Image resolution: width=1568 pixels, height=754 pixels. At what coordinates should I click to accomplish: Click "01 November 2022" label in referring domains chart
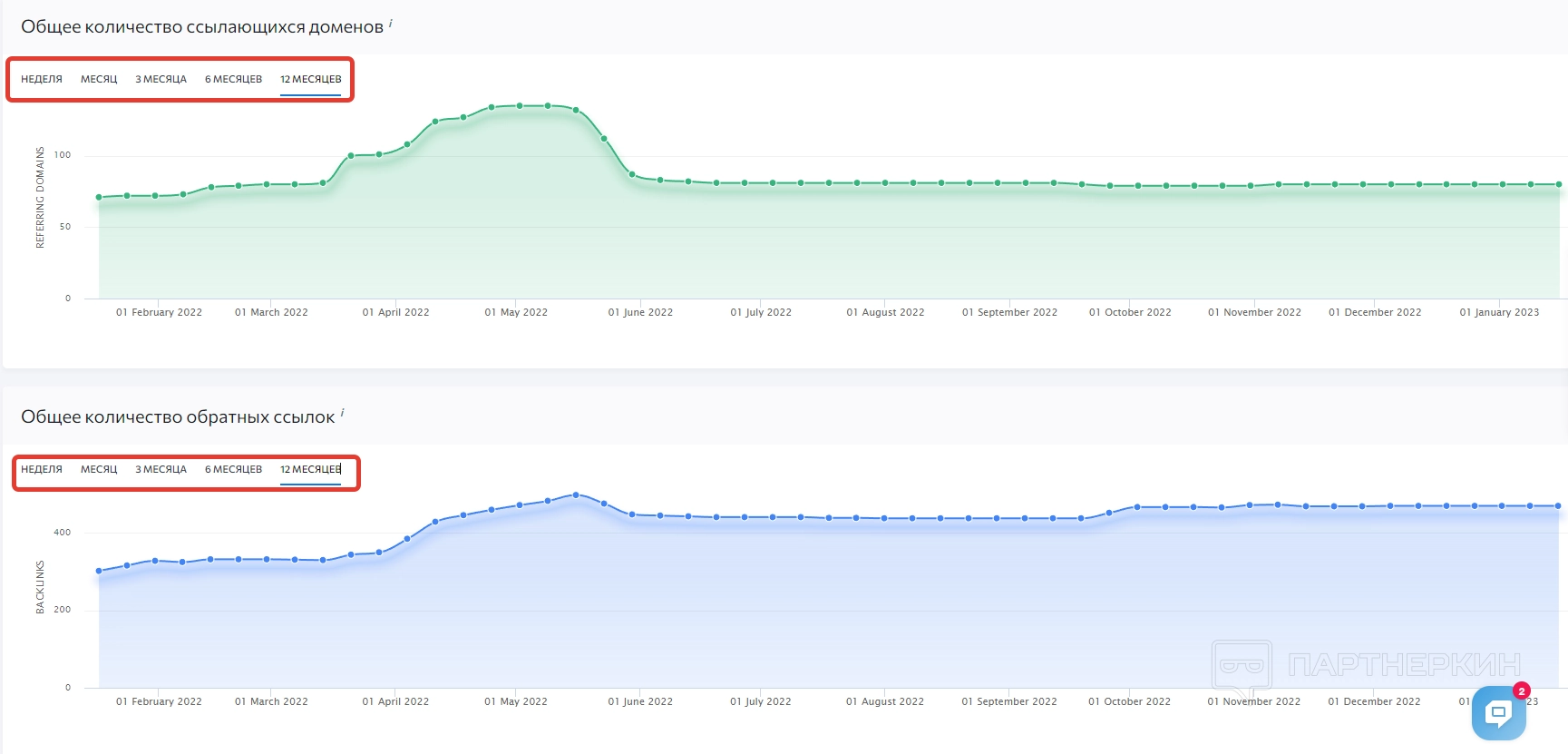1254,312
